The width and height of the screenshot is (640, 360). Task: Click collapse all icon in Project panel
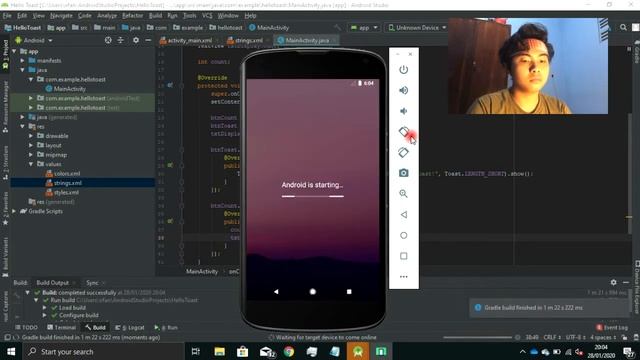point(120,40)
